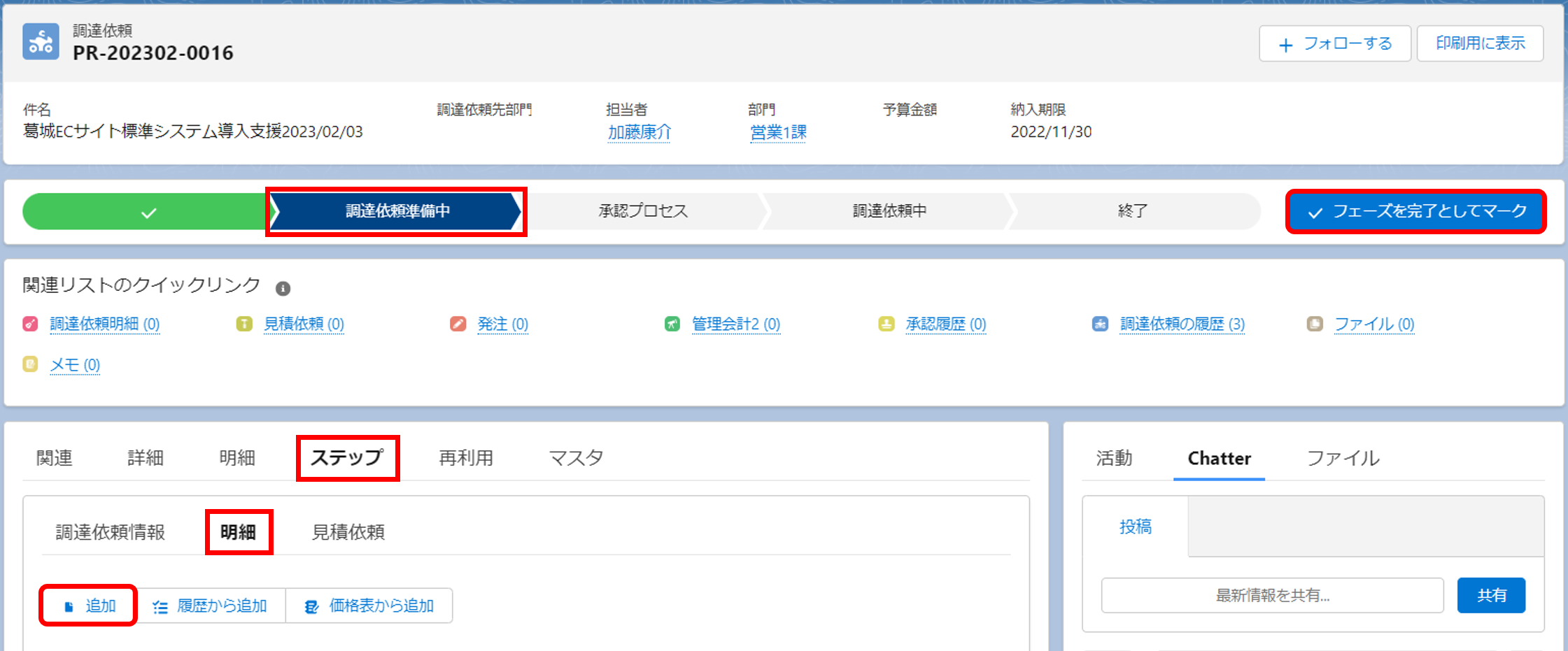This screenshot has width=1568, height=651.
Task: Switch to the 関連 tab
Action: coord(54,458)
